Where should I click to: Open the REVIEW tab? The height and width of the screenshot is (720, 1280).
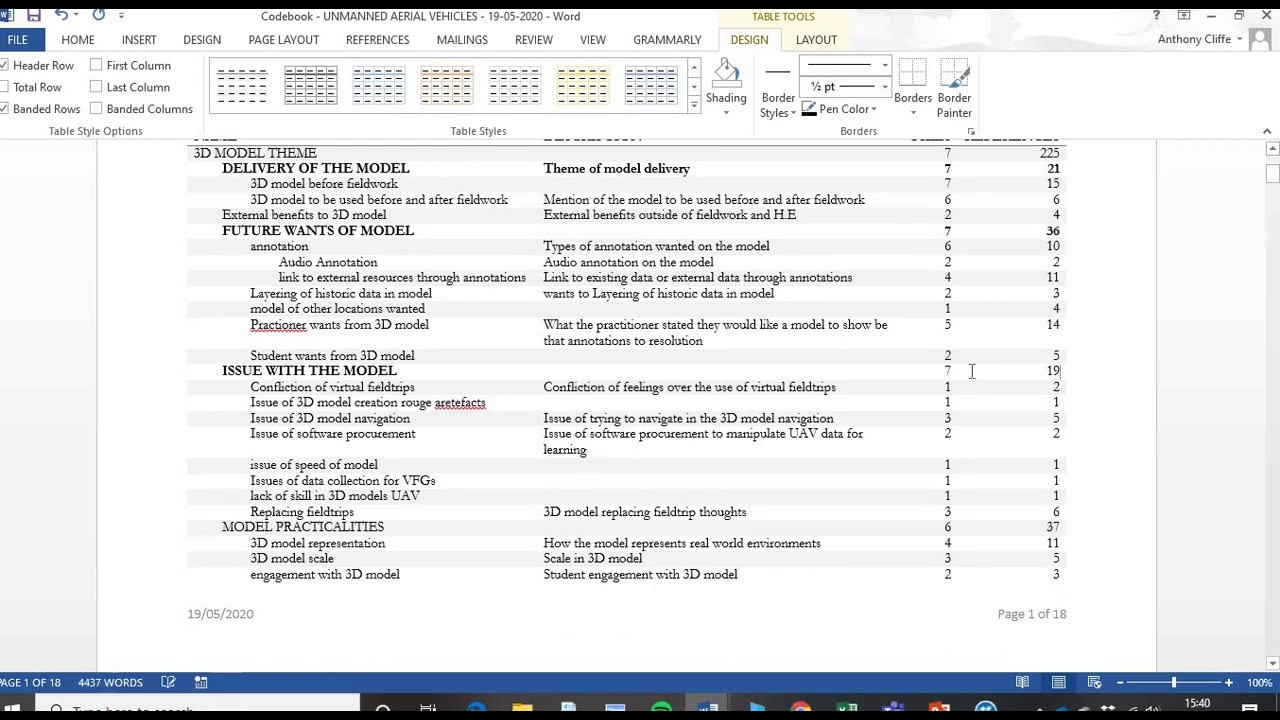click(534, 40)
